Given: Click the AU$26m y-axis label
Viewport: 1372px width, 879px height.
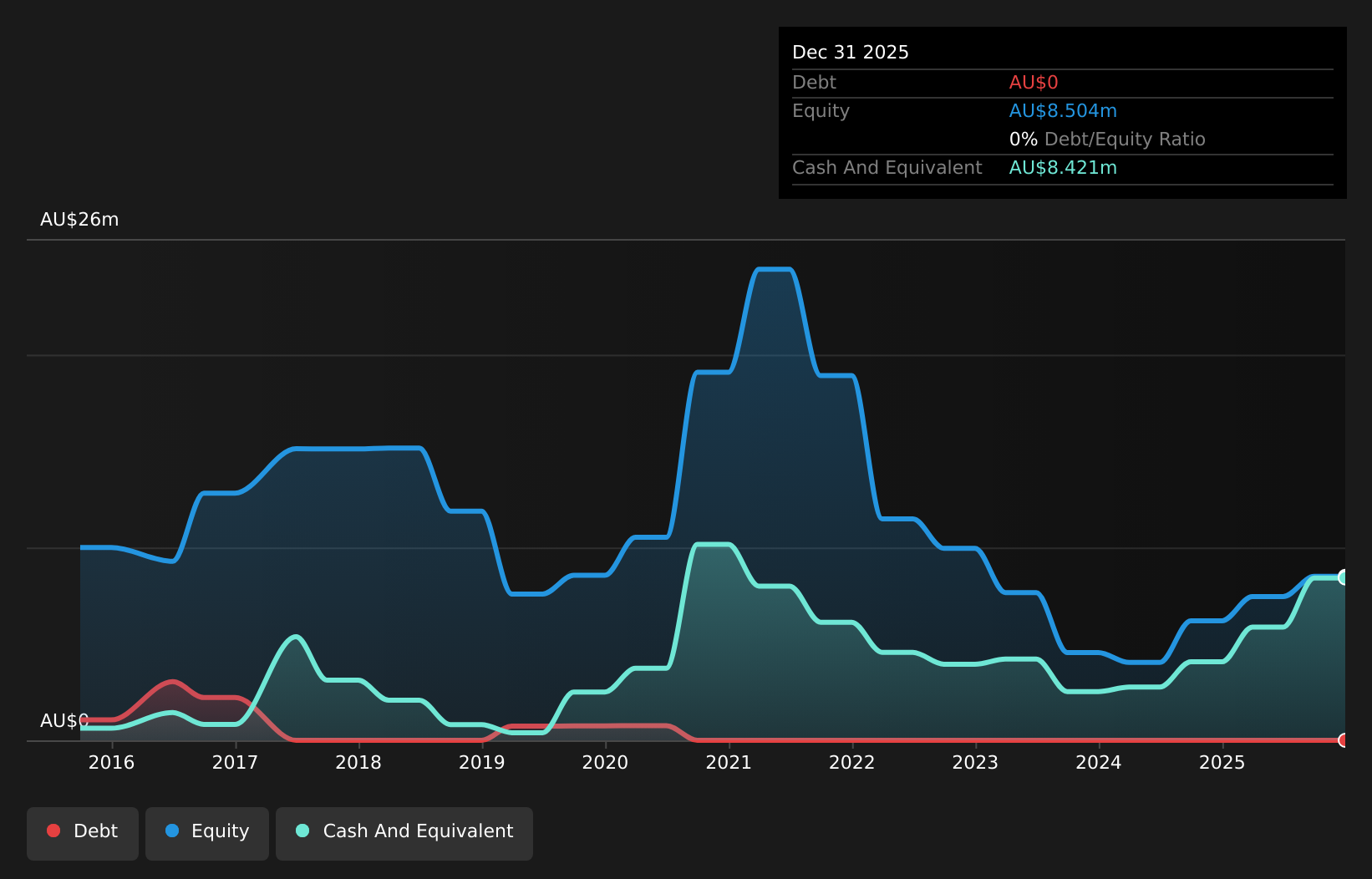Looking at the screenshot, I should [x=79, y=220].
